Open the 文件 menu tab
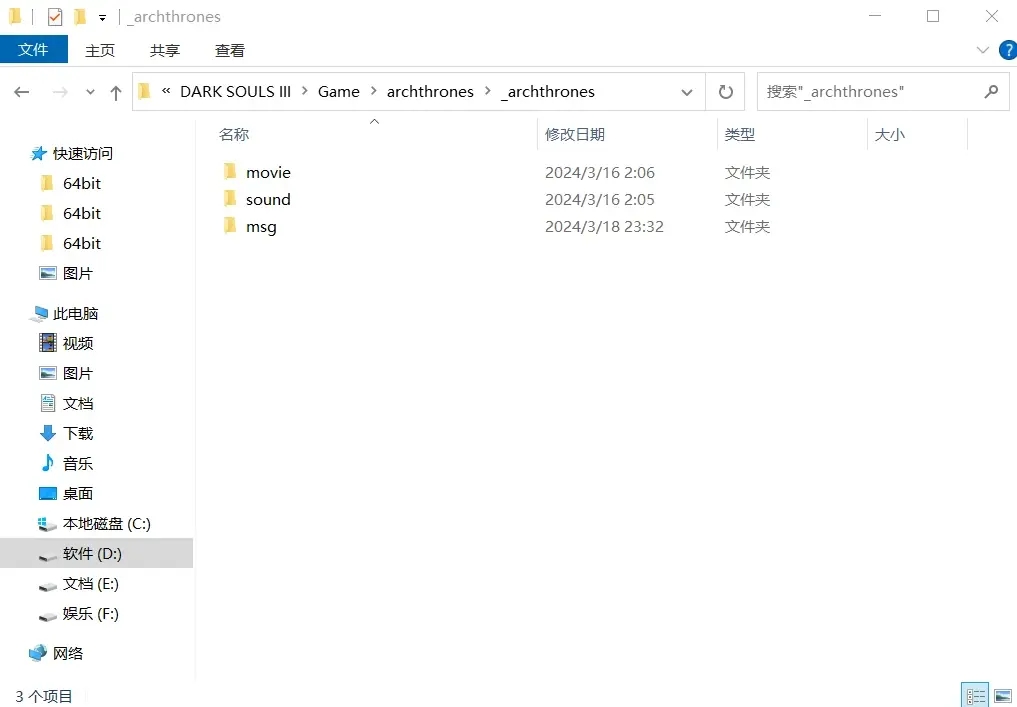This screenshot has height=707, width=1017. click(x=34, y=50)
